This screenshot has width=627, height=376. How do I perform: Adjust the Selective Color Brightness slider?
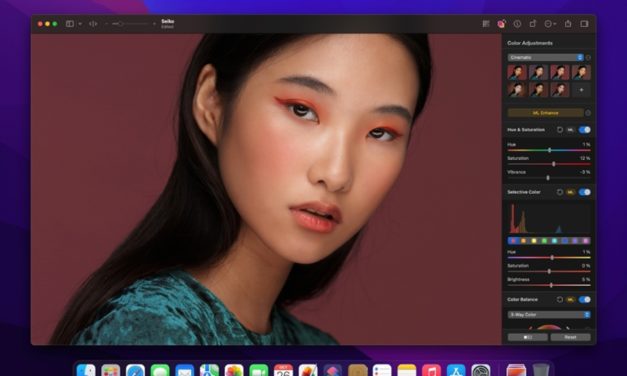pyautogui.click(x=549, y=285)
